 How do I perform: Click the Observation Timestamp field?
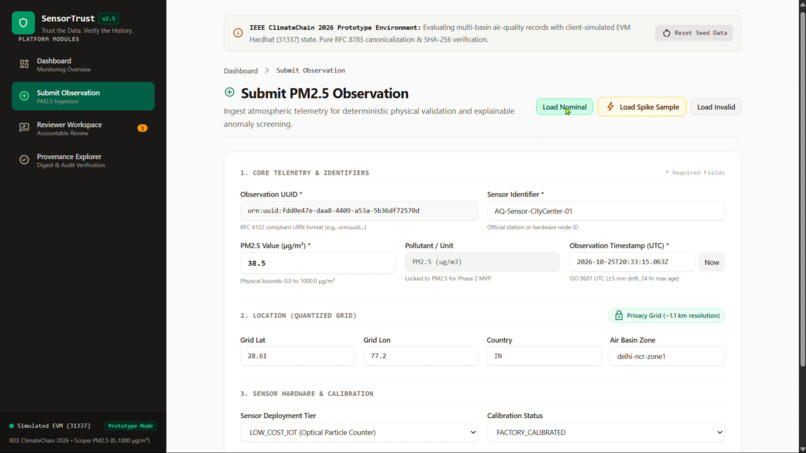(632, 262)
